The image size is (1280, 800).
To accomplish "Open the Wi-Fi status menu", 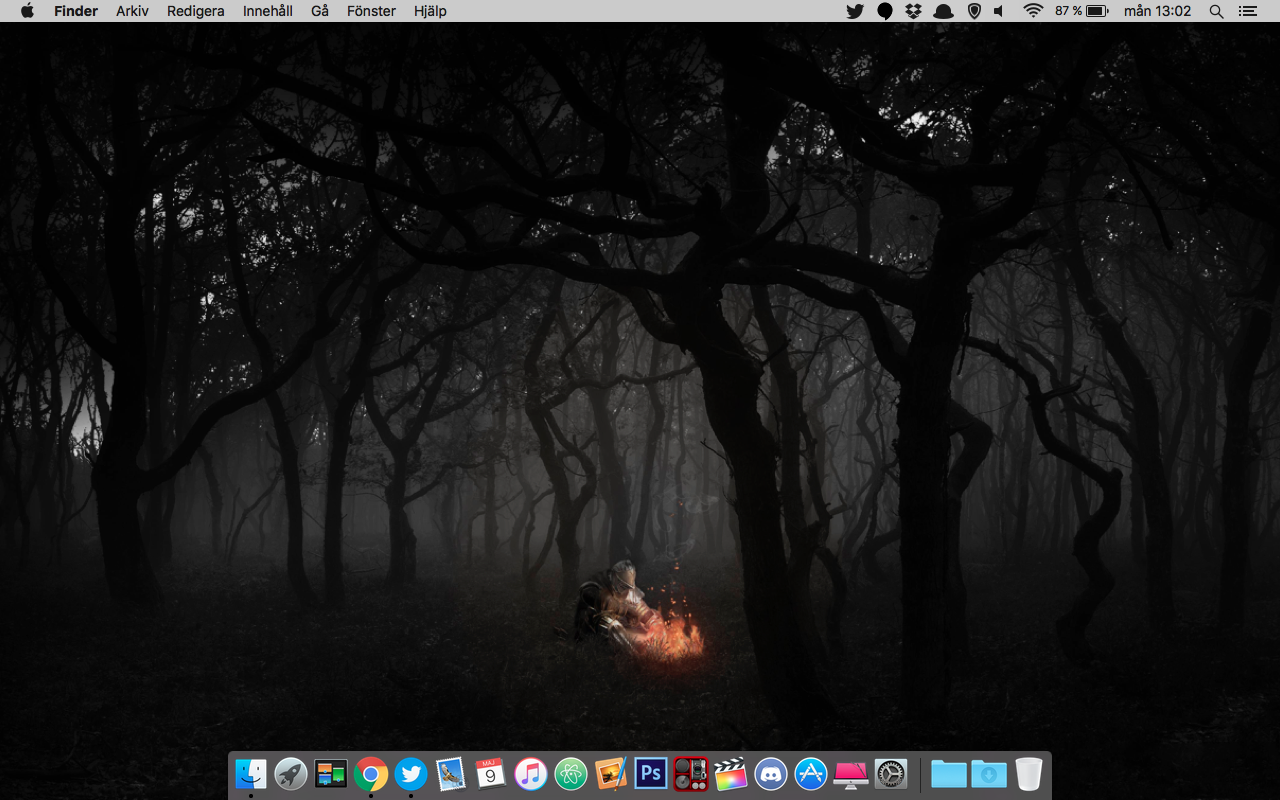I will click(x=1033, y=11).
